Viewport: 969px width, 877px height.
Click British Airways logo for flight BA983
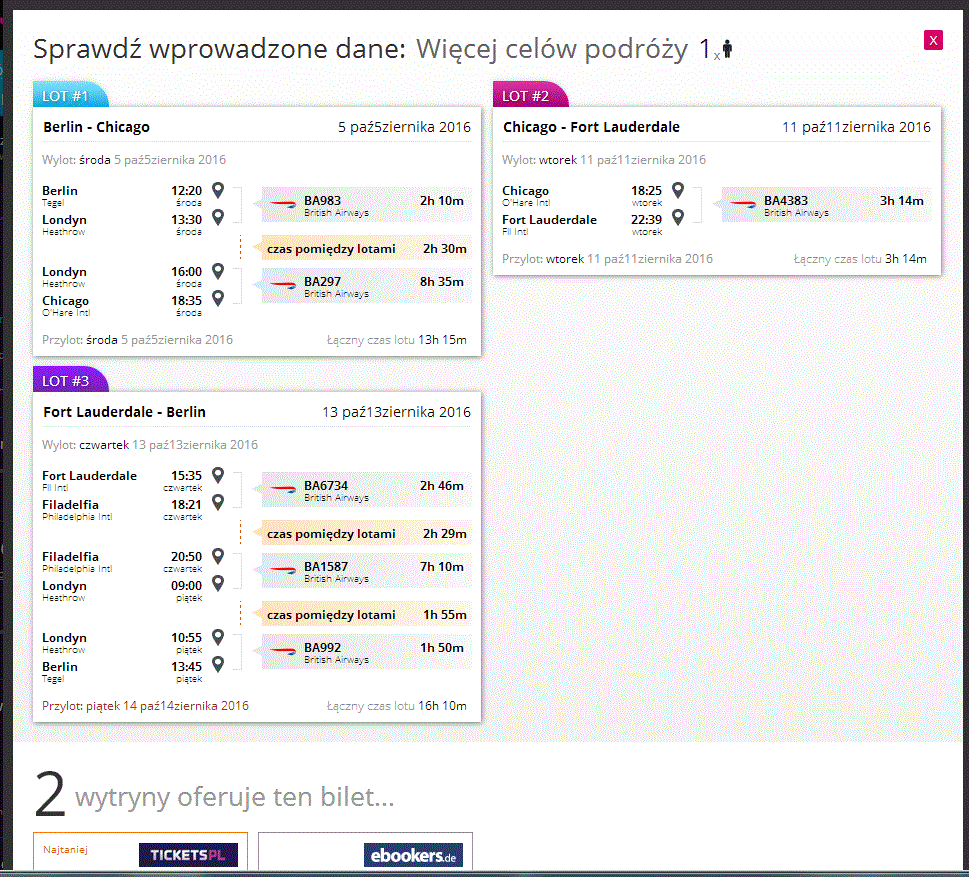[283, 204]
